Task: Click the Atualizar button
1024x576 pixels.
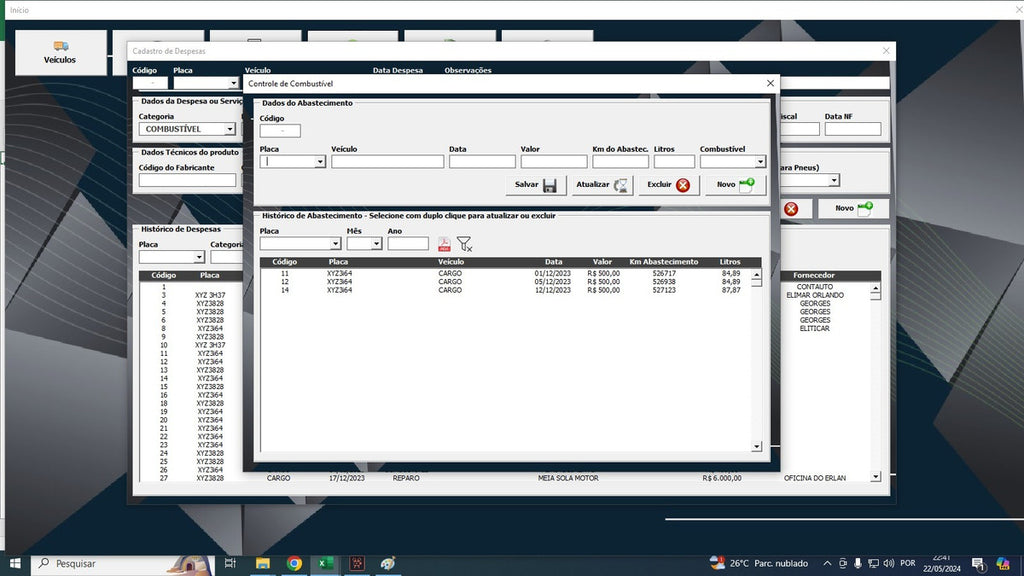Action: click(602, 185)
